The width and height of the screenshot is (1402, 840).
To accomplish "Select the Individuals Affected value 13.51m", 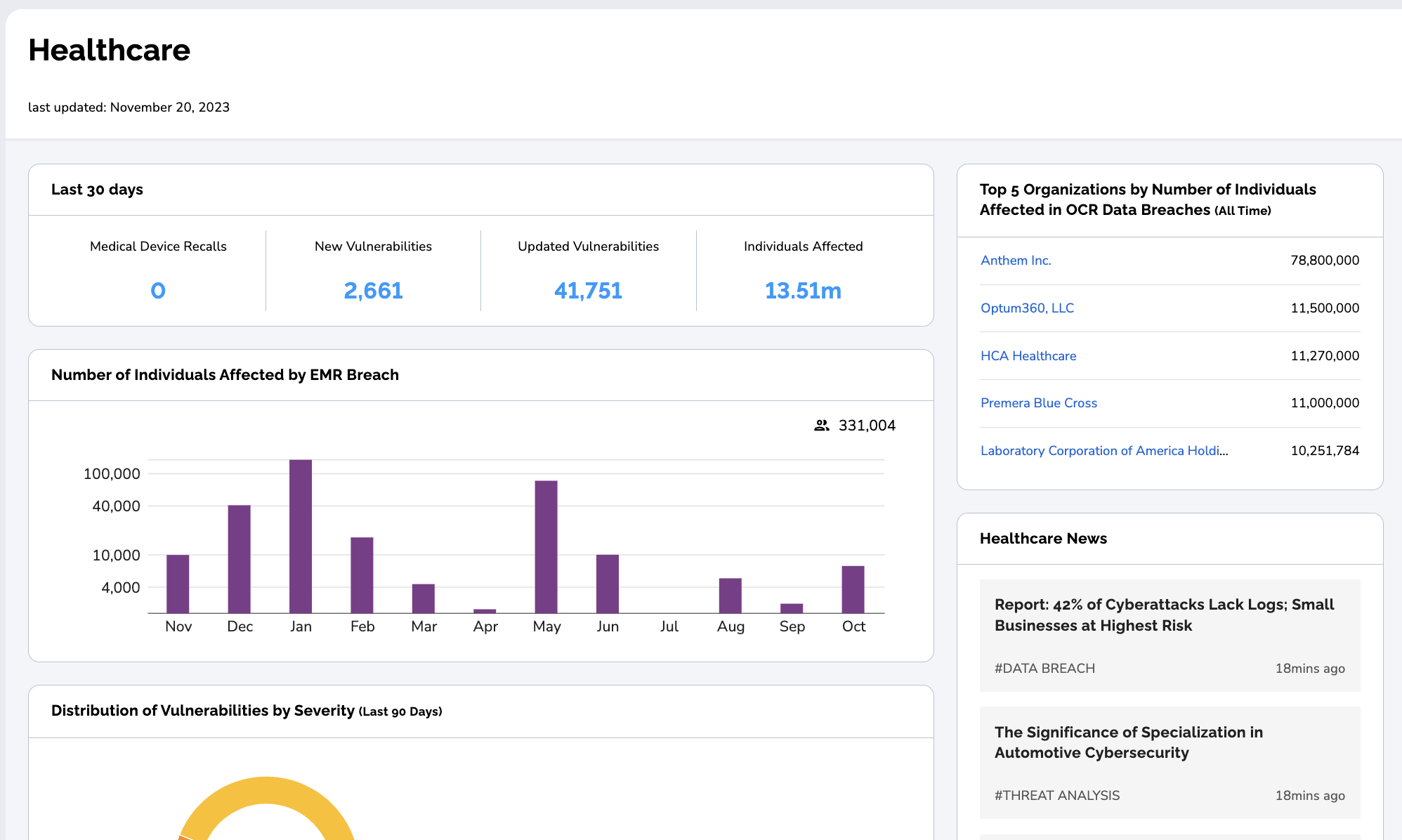I will click(x=803, y=291).
